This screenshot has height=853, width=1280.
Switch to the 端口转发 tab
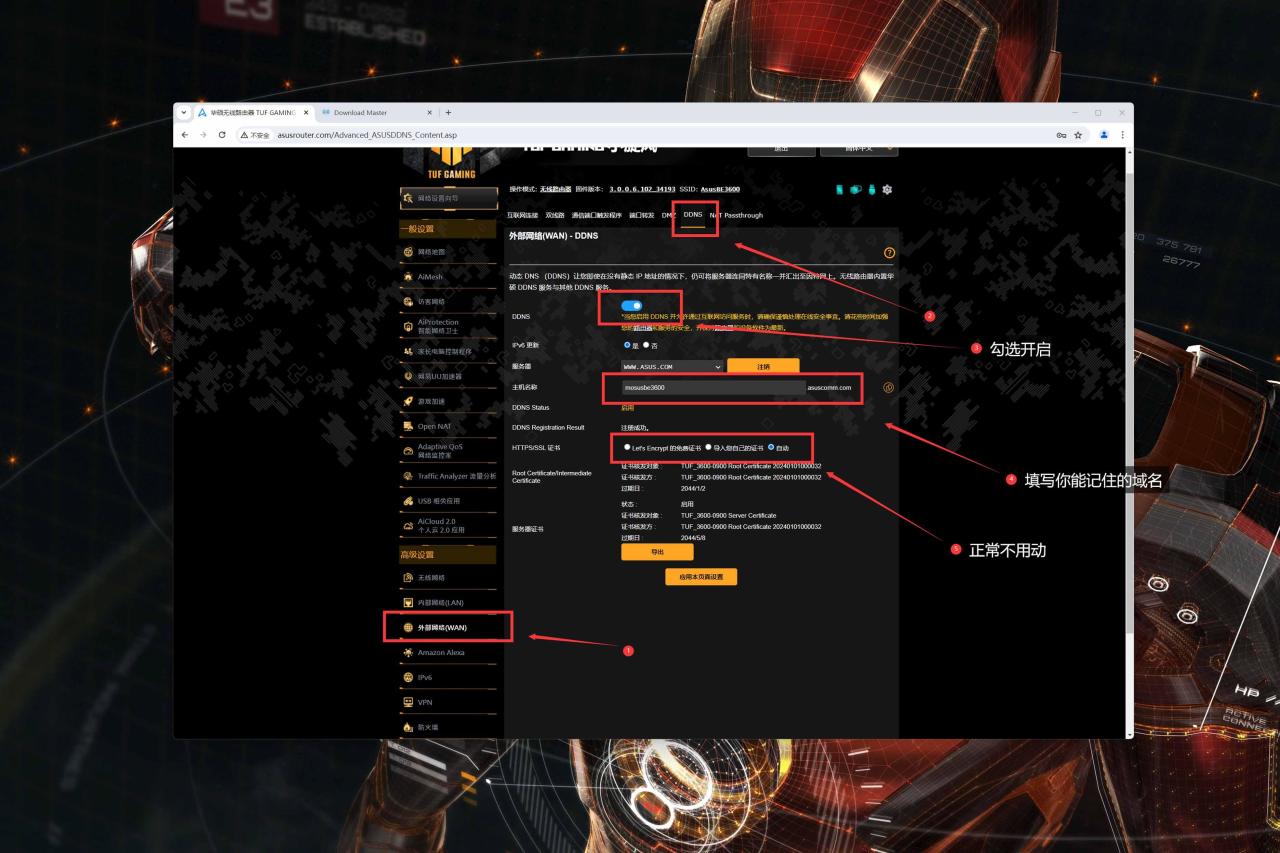click(642, 215)
